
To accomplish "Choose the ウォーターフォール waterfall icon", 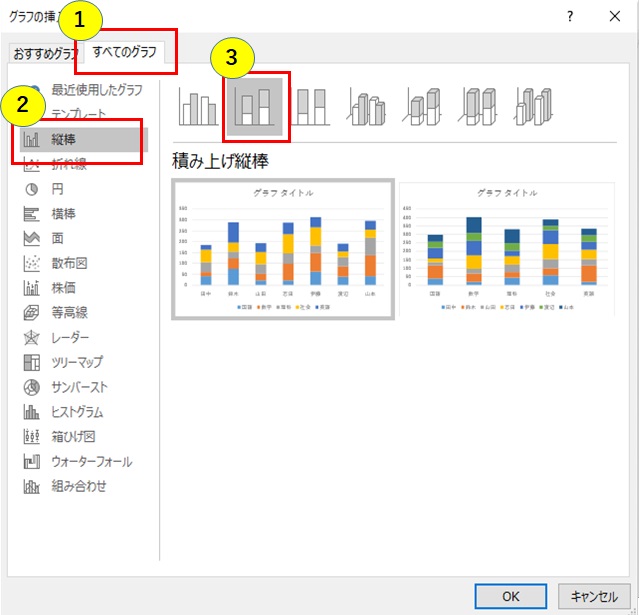I will click(32, 462).
